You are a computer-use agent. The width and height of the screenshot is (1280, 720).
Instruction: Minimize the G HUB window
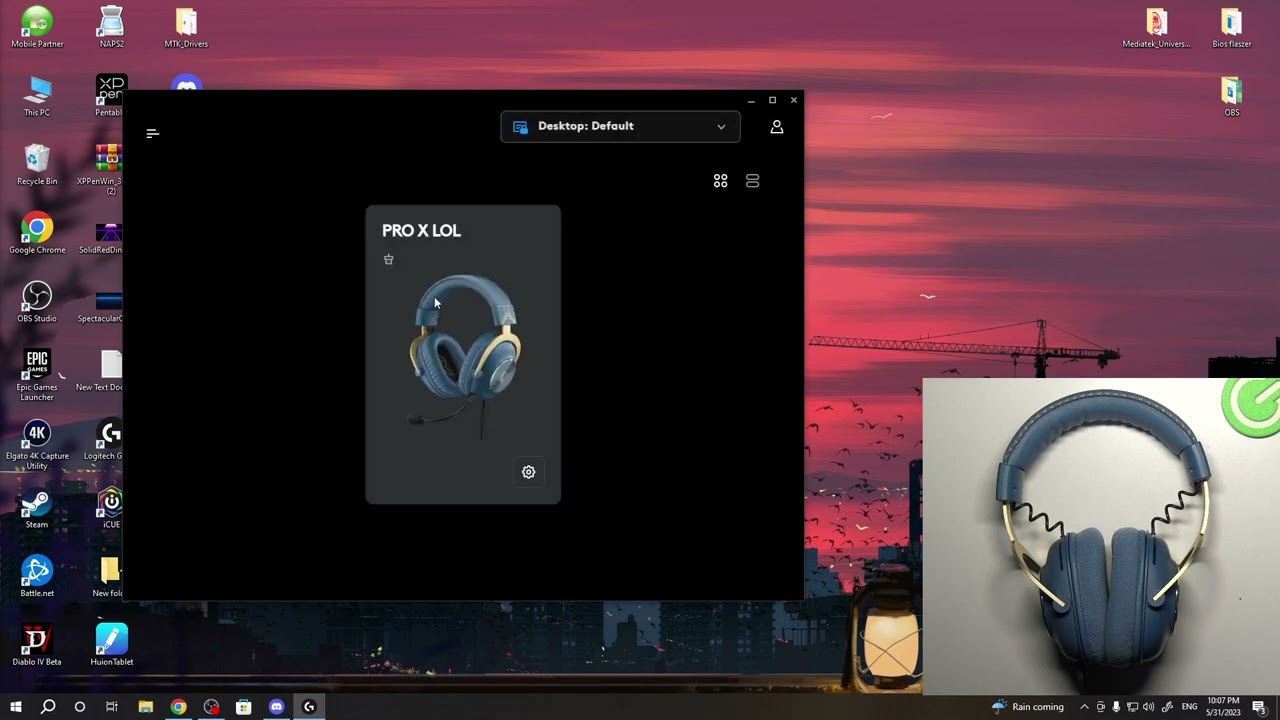(x=751, y=100)
